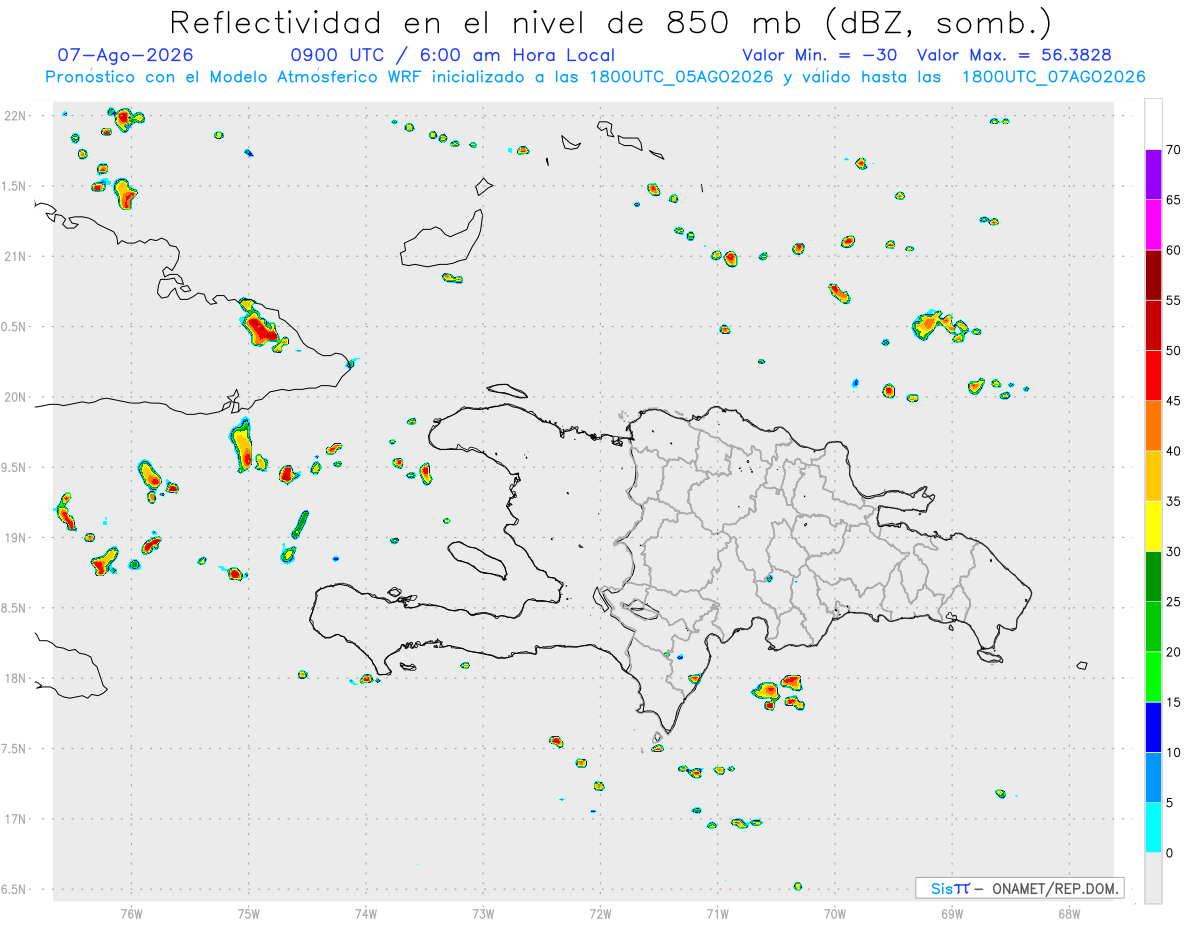Click the colorbar tick label '70'
Screen dimensions: 1200x927
(x=1174, y=150)
